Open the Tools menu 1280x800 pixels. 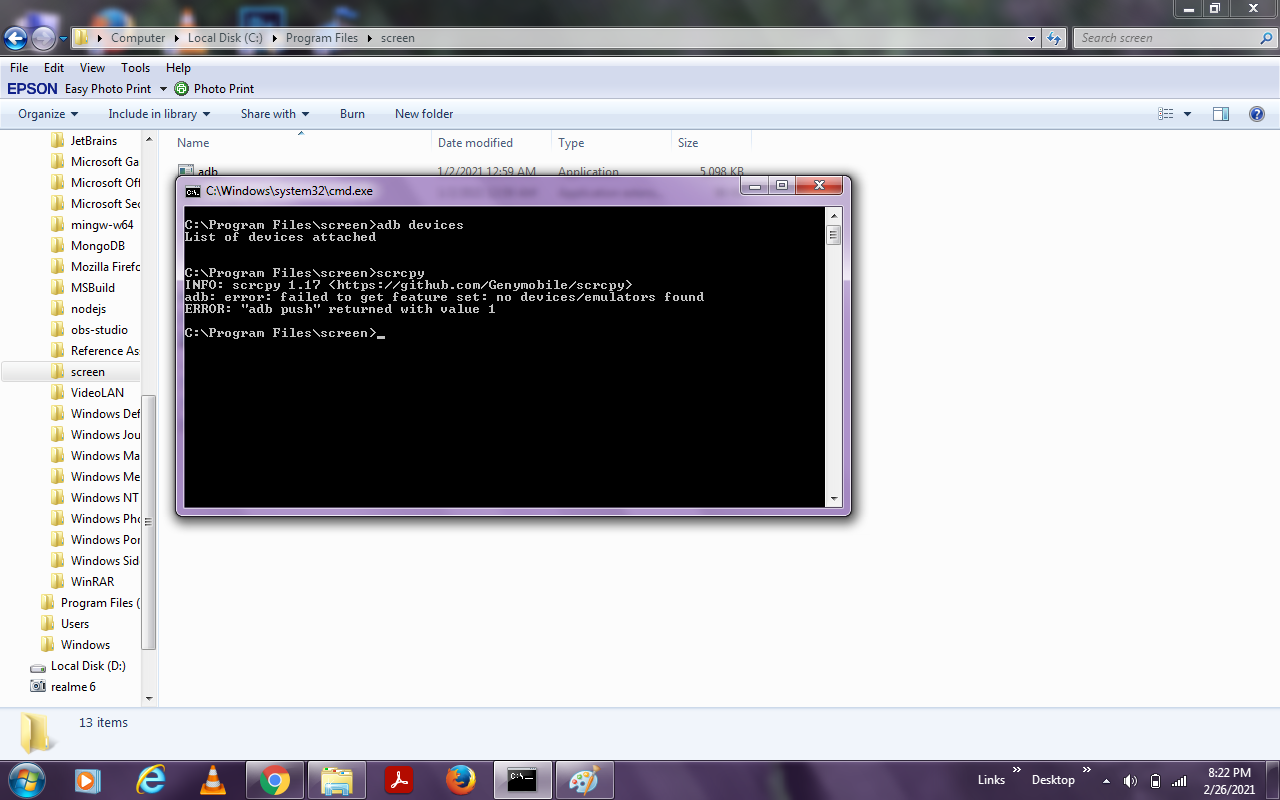pyautogui.click(x=135, y=67)
